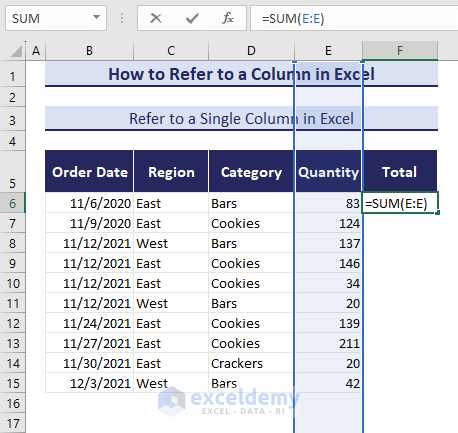This screenshot has height=433, width=458.
Task: Select column D header
Action: [251, 51]
